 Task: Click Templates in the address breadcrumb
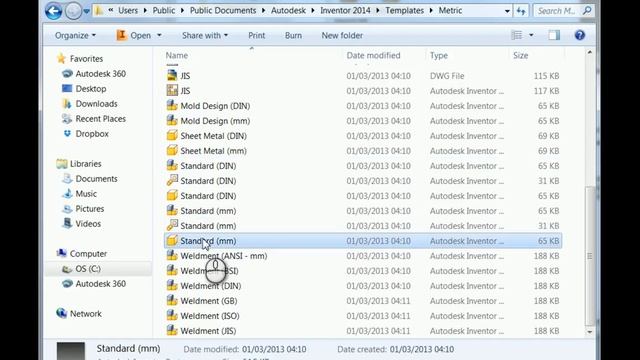404,11
